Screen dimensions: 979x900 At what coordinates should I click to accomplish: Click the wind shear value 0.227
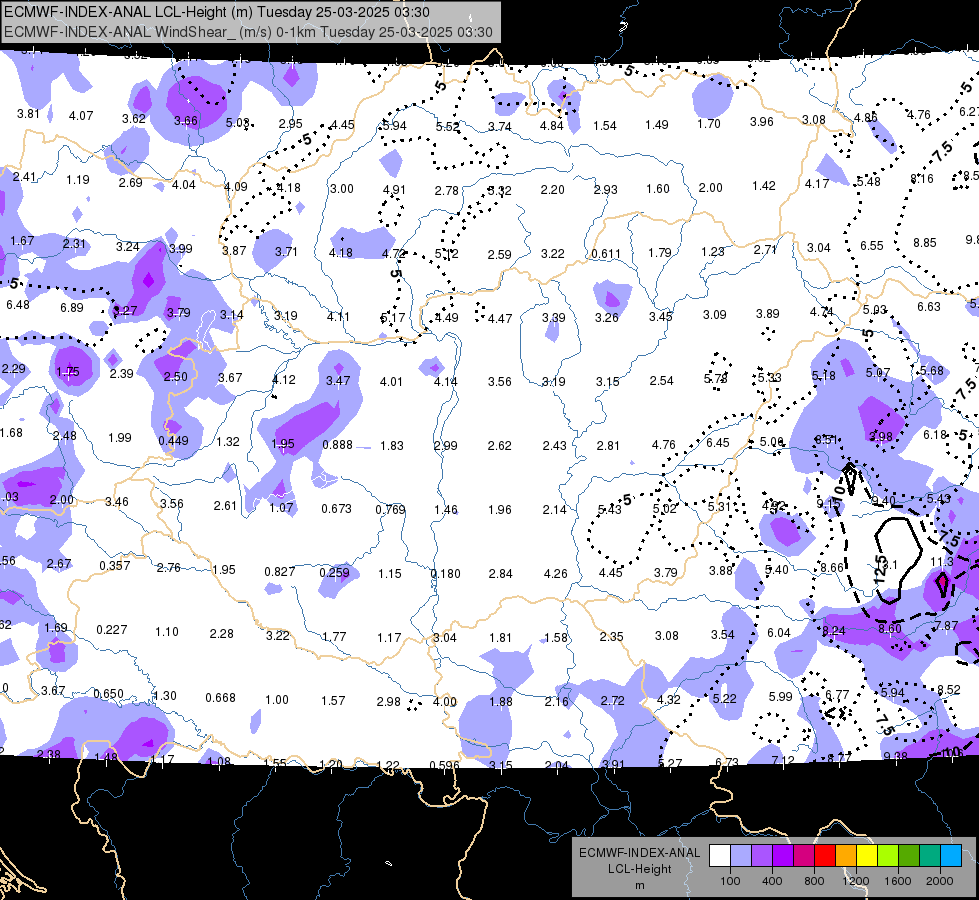click(x=112, y=630)
